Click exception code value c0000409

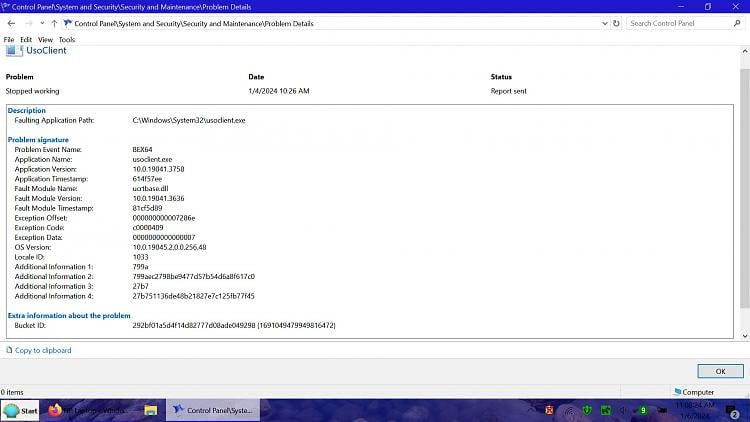tap(148, 228)
